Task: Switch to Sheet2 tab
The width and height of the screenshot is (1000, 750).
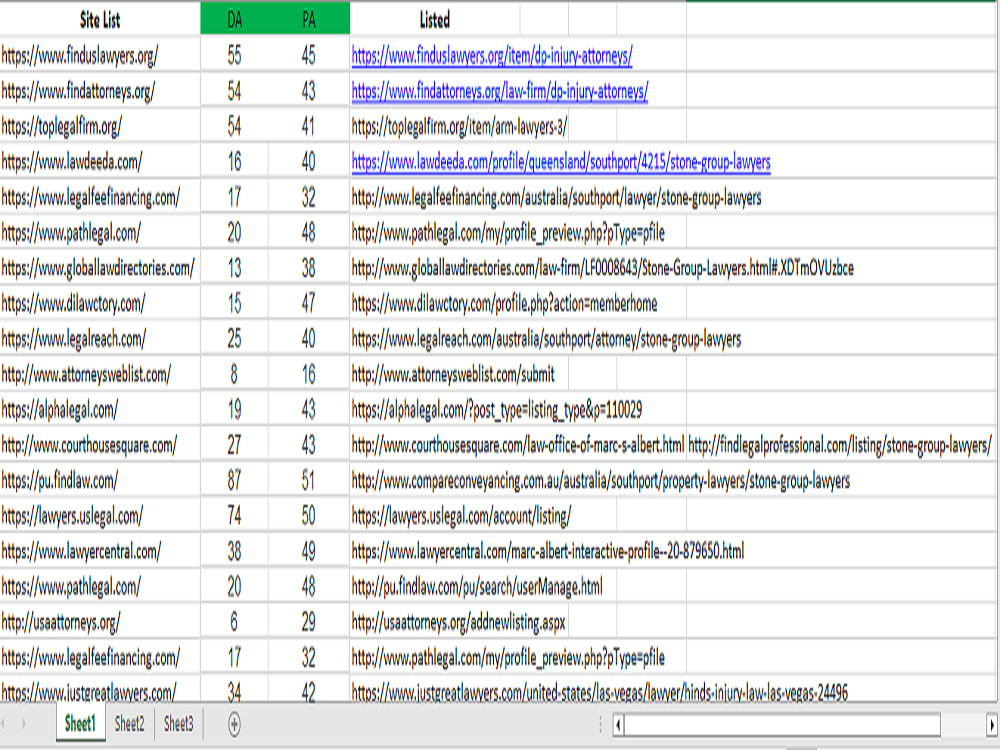Action: (129, 724)
